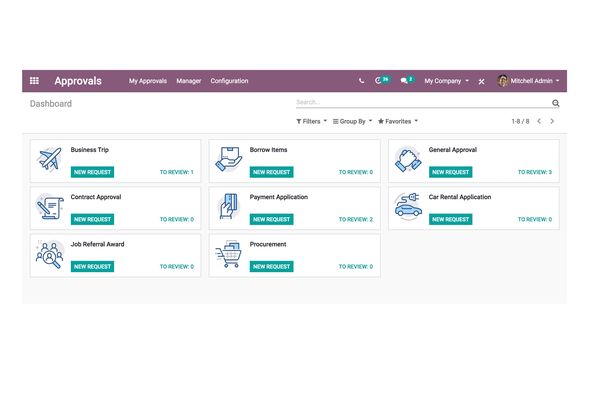The image size is (596, 394).
Task: Open Business Trip To Review link
Action: point(177,172)
